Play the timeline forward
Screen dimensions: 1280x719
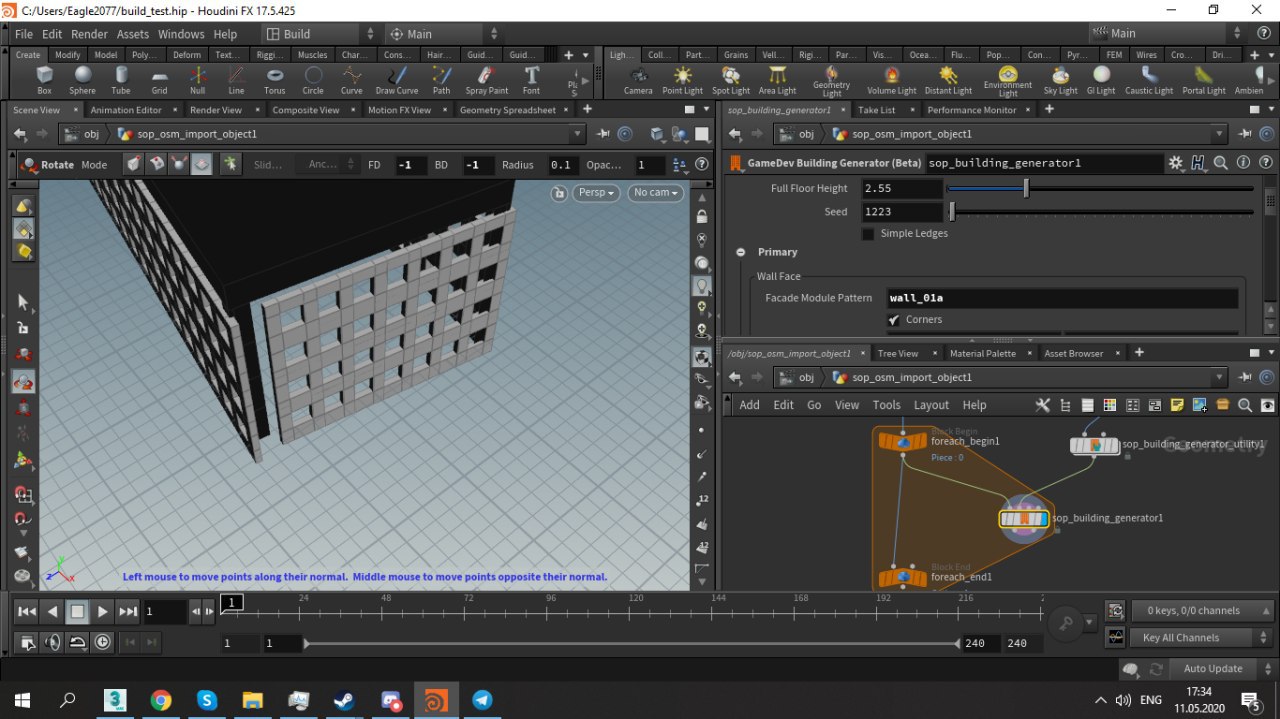pos(103,611)
